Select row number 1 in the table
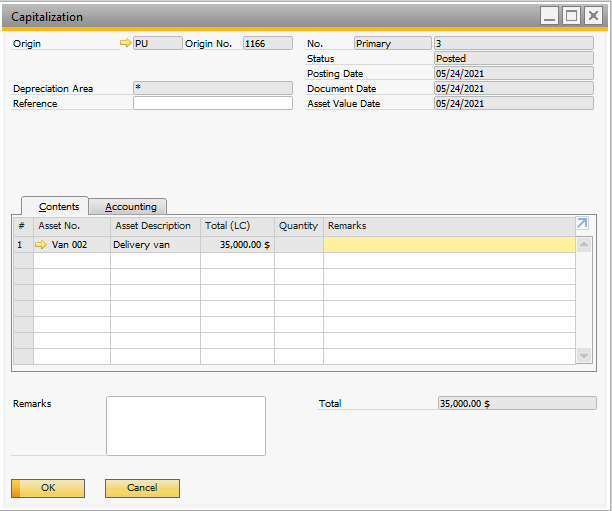The width and height of the screenshot is (612, 511). coord(23,245)
